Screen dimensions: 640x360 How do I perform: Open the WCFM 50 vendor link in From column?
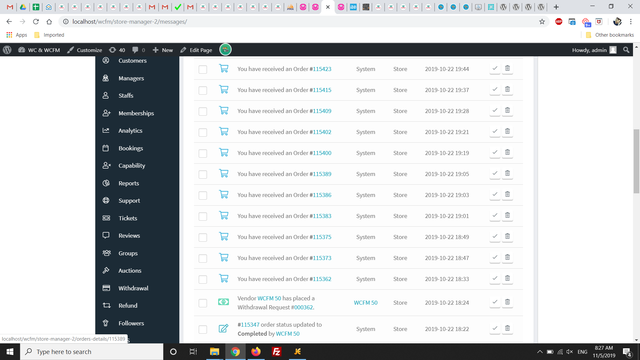coord(365,302)
